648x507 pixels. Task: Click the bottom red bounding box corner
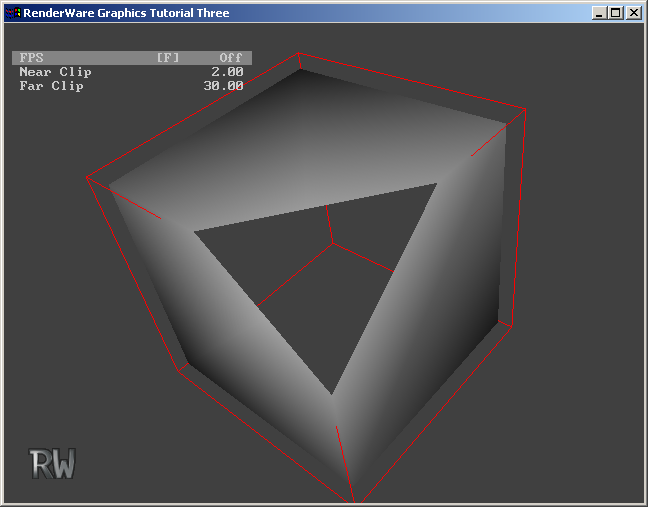pyautogui.click(x=353, y=498)
